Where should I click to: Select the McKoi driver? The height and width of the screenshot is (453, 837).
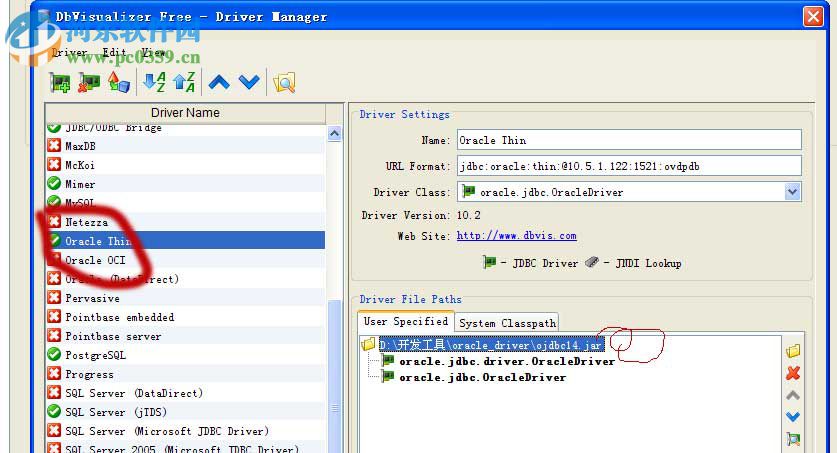coord(185,165)
